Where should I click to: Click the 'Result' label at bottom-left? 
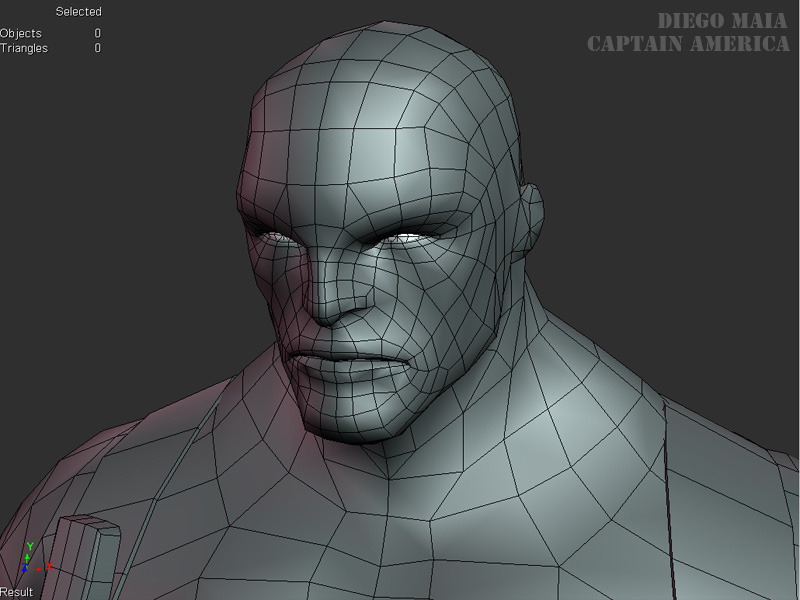16,592
